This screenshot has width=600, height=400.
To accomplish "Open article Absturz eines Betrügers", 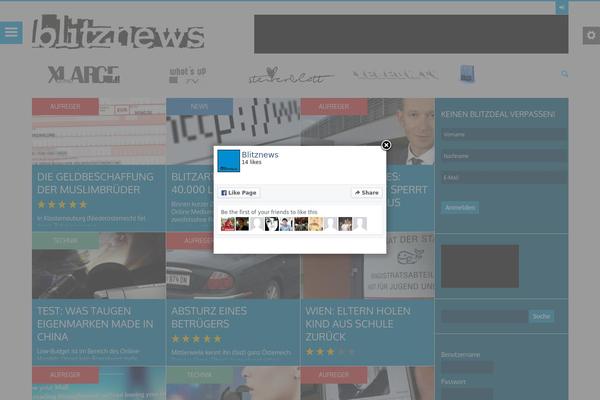I will (209, 317).
